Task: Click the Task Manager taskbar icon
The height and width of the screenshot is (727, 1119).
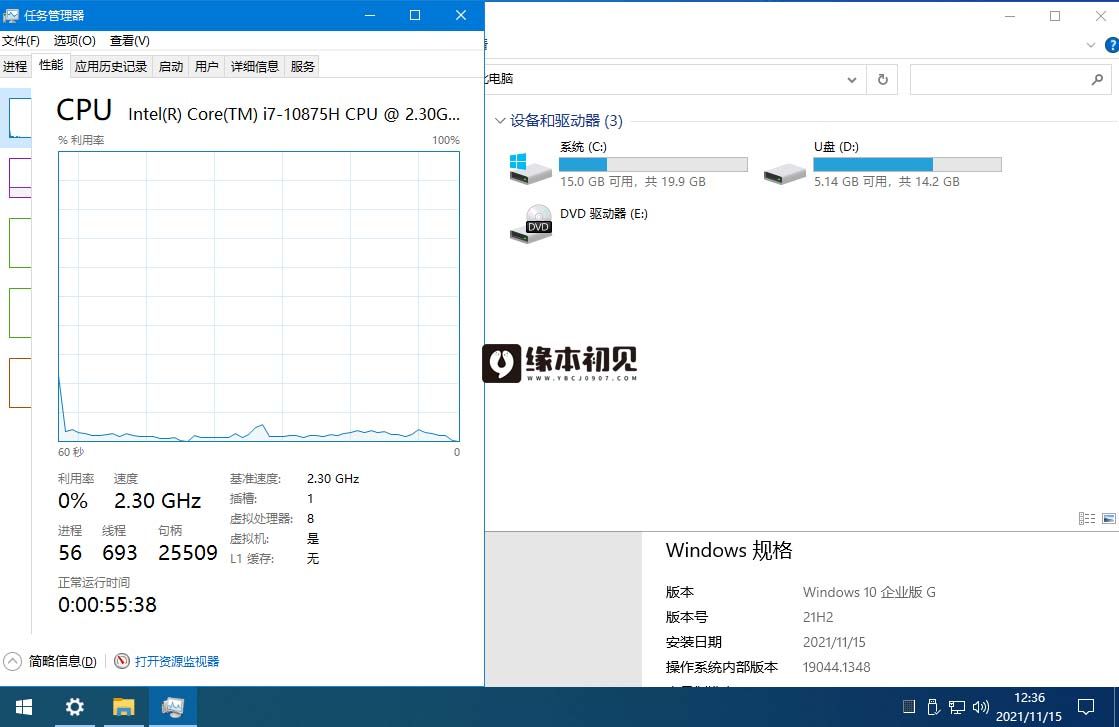Action: coord(173,707)
